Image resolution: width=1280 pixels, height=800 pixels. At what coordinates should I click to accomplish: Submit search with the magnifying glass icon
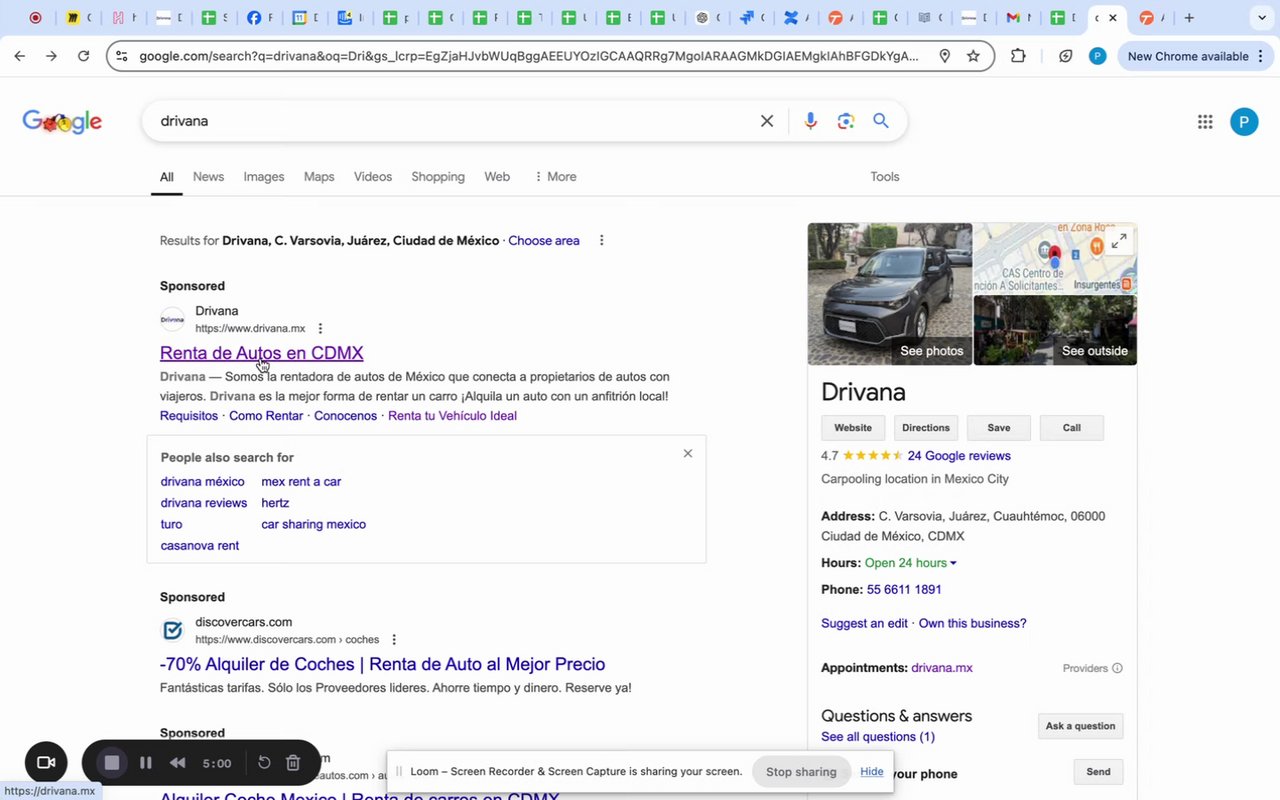(881, 121)
